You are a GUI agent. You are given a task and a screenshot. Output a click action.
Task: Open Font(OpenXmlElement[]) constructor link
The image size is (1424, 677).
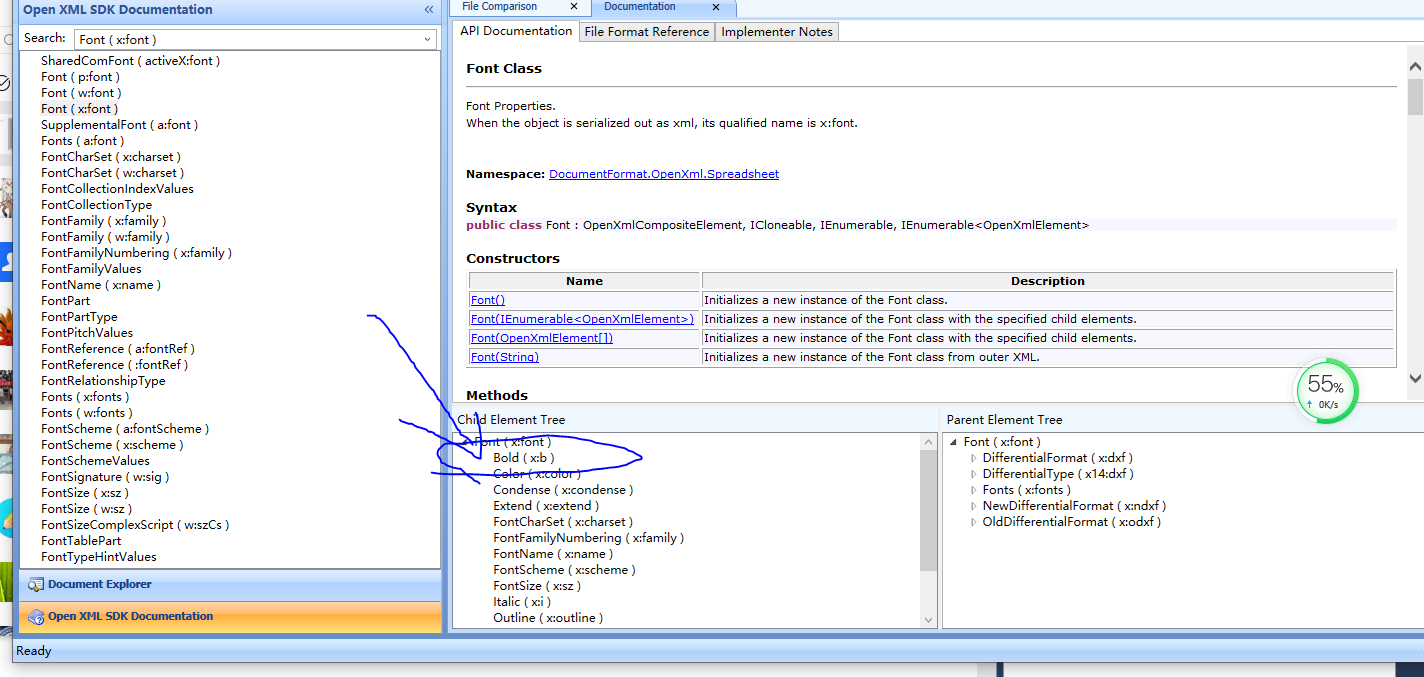pos(541,338)
